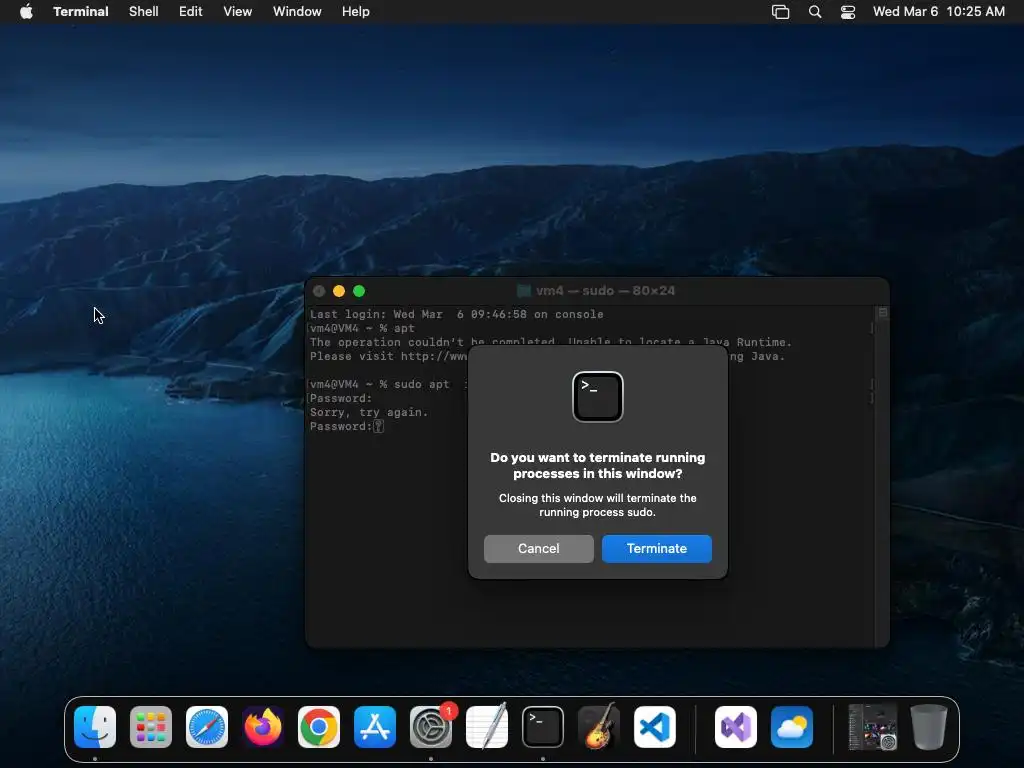Open the Terminal application menu
Viewport: 1024px width, 768px height.
[81, 11]
